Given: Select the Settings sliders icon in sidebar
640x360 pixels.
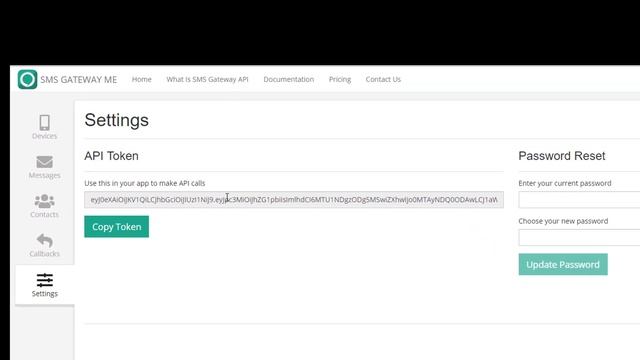Looking at the screenshot, I should click(44, 280).
